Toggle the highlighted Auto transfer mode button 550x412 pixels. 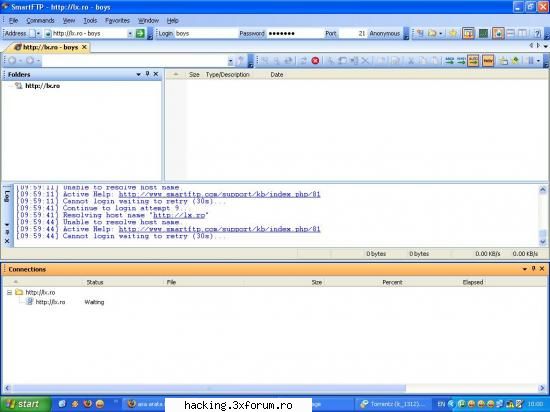click(473, 61)
